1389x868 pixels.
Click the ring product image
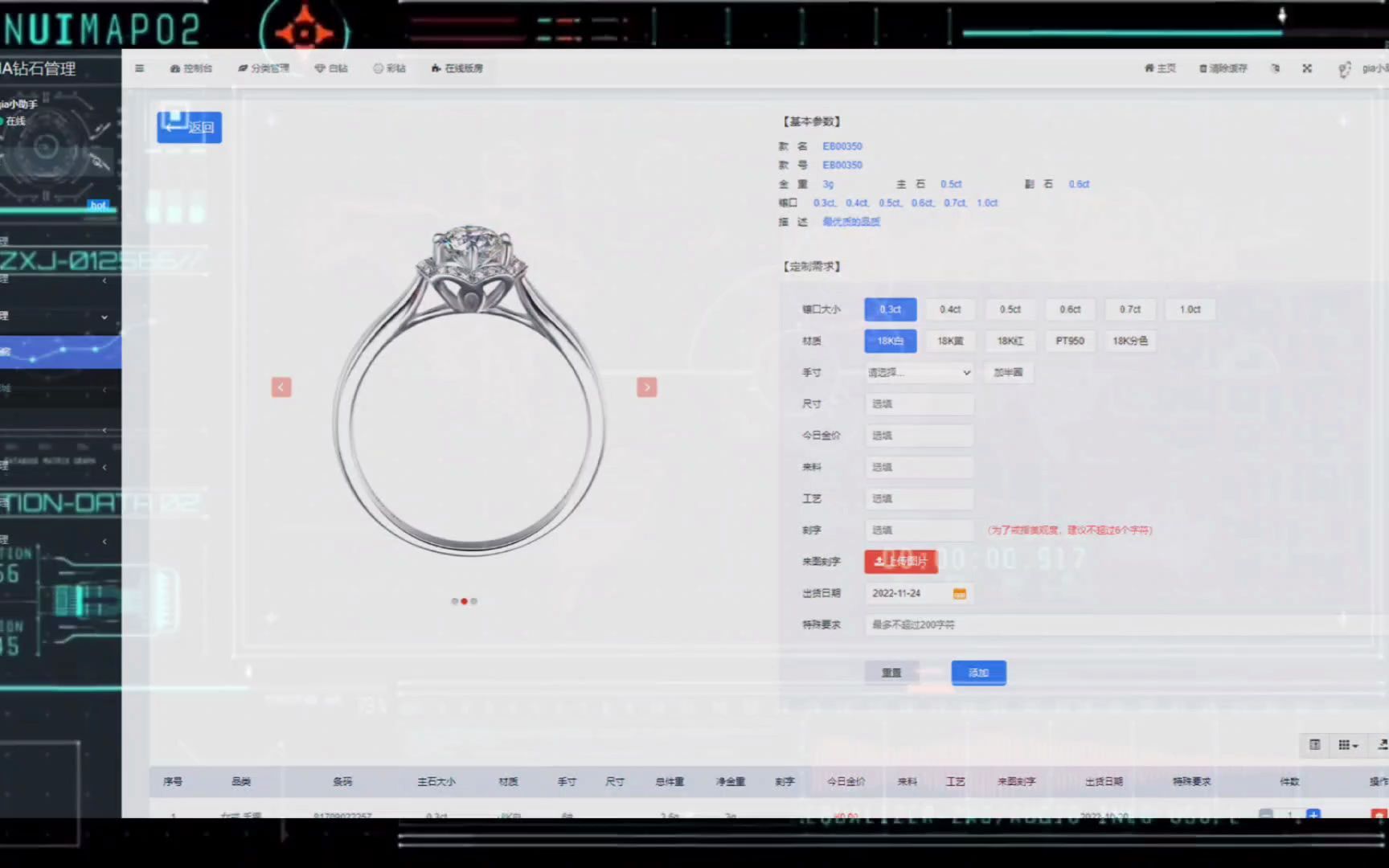click(468, 390)
